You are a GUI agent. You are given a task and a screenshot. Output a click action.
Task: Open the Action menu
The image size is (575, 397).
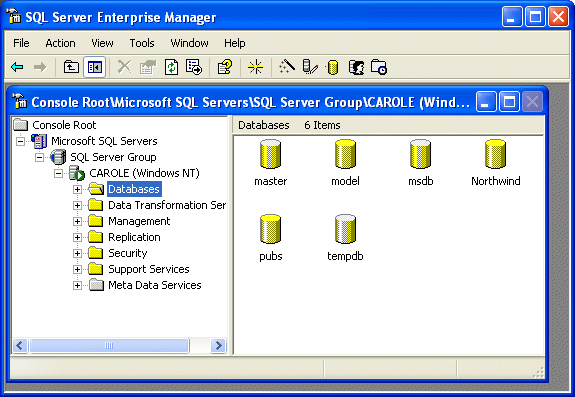(x=60, y=43)
